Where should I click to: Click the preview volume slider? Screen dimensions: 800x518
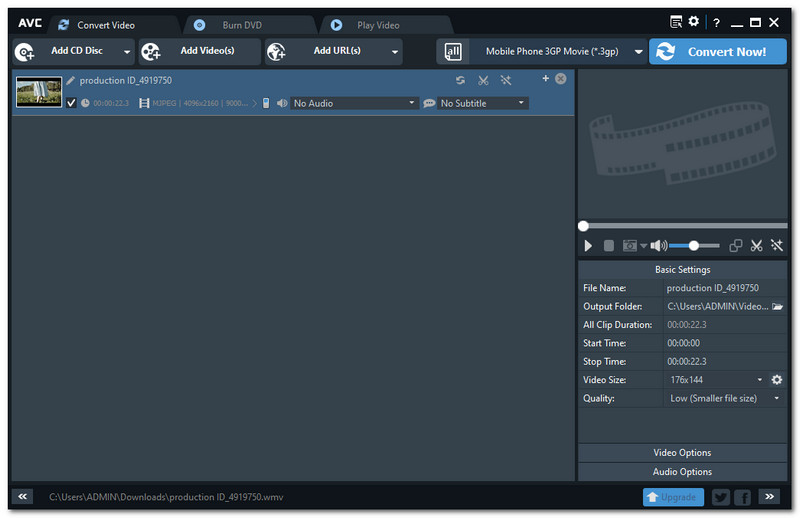pyautogui.click(x=694, y=245)
